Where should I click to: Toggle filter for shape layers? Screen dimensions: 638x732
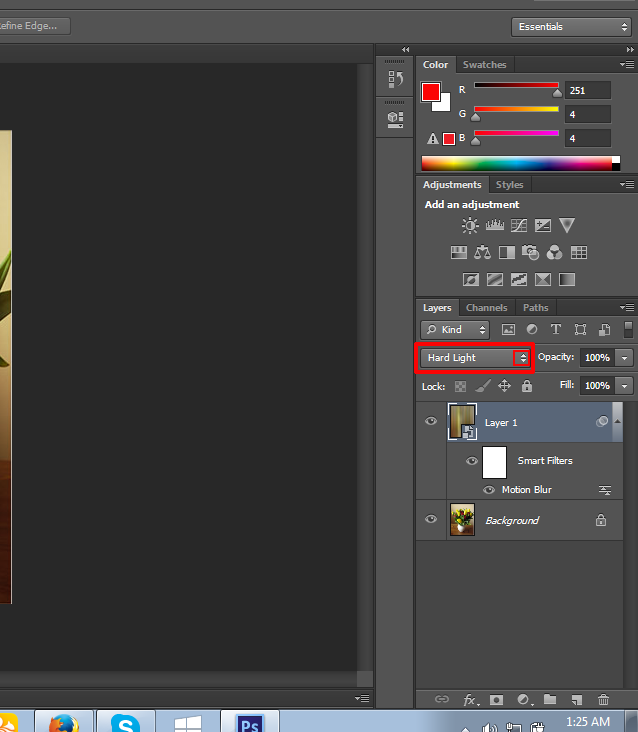(x=580, y=330)
